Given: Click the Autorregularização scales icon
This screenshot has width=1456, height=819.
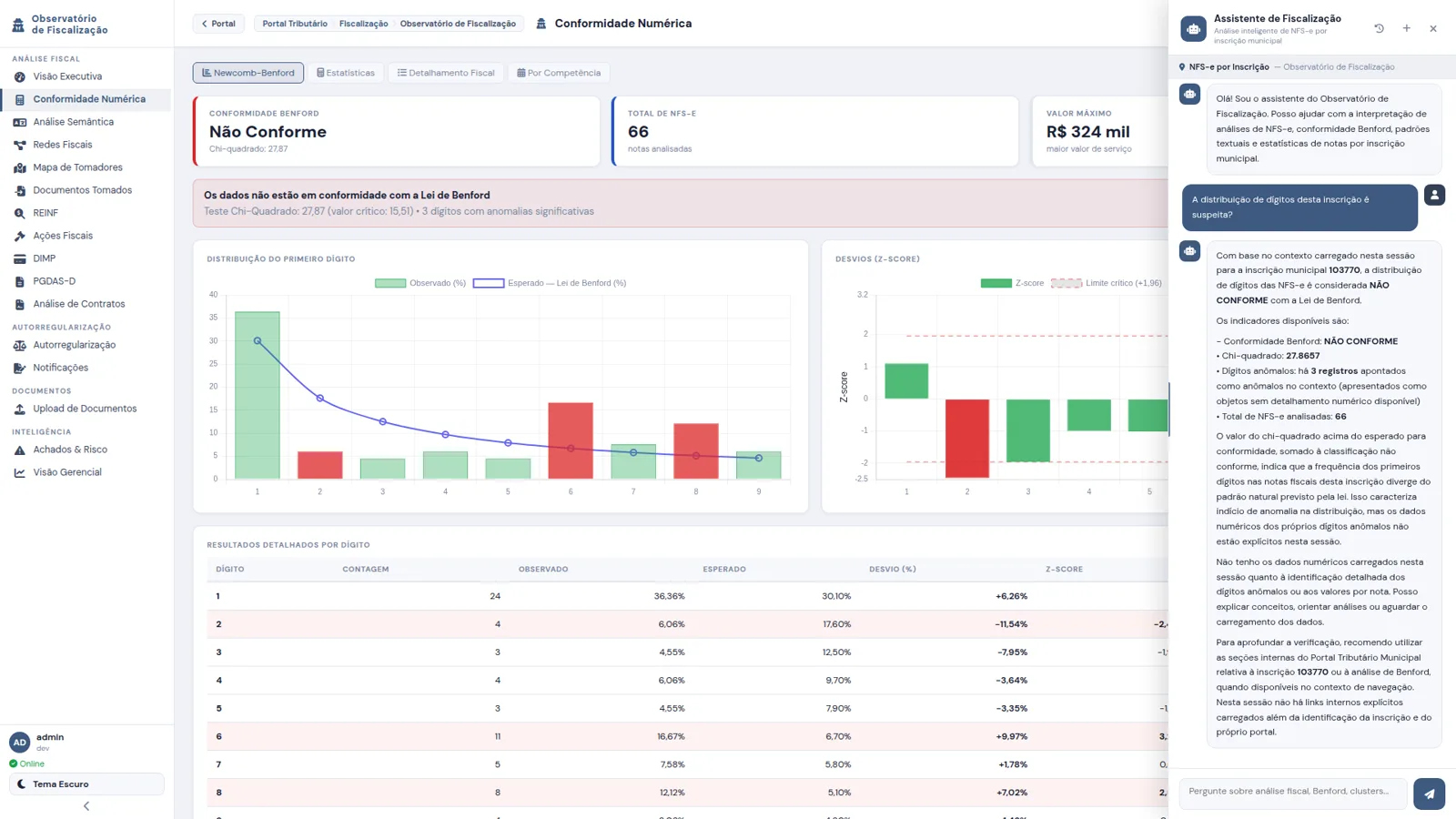Looking at the screenshot, I should tap(19, 345).
